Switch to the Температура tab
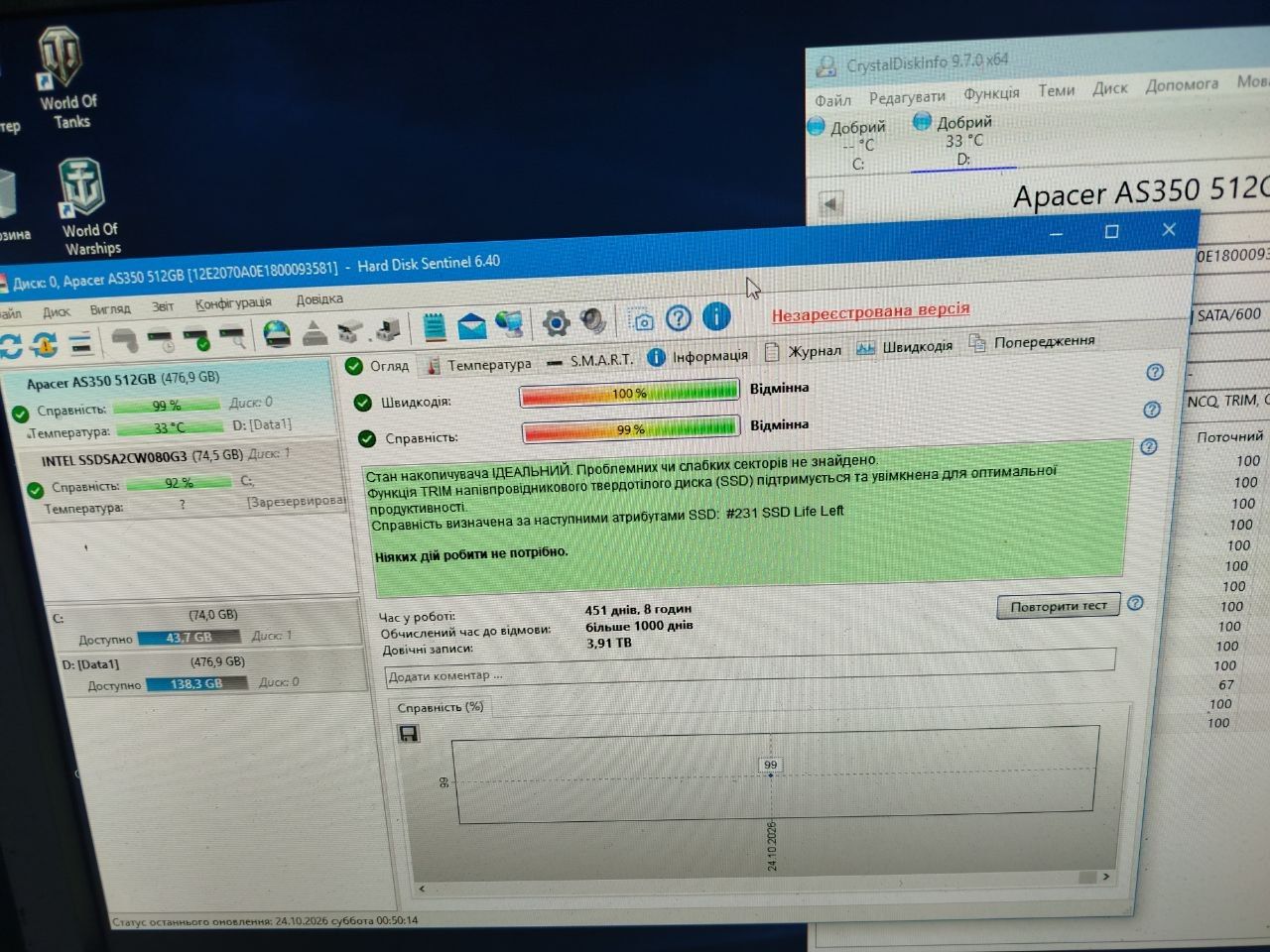This screenshot has width=1270, height=952. [480, 365]
